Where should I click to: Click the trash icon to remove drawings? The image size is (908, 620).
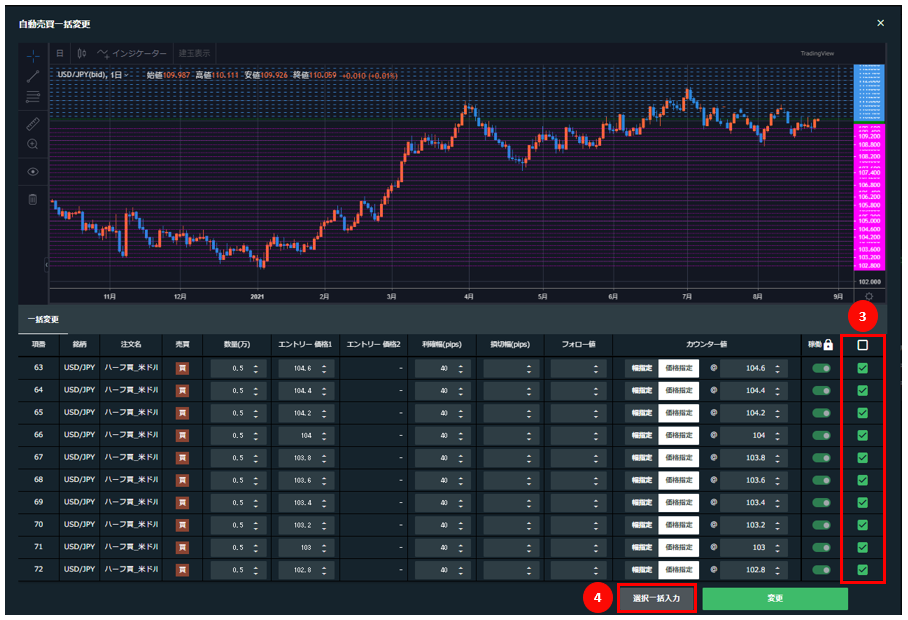click(33, 200)
